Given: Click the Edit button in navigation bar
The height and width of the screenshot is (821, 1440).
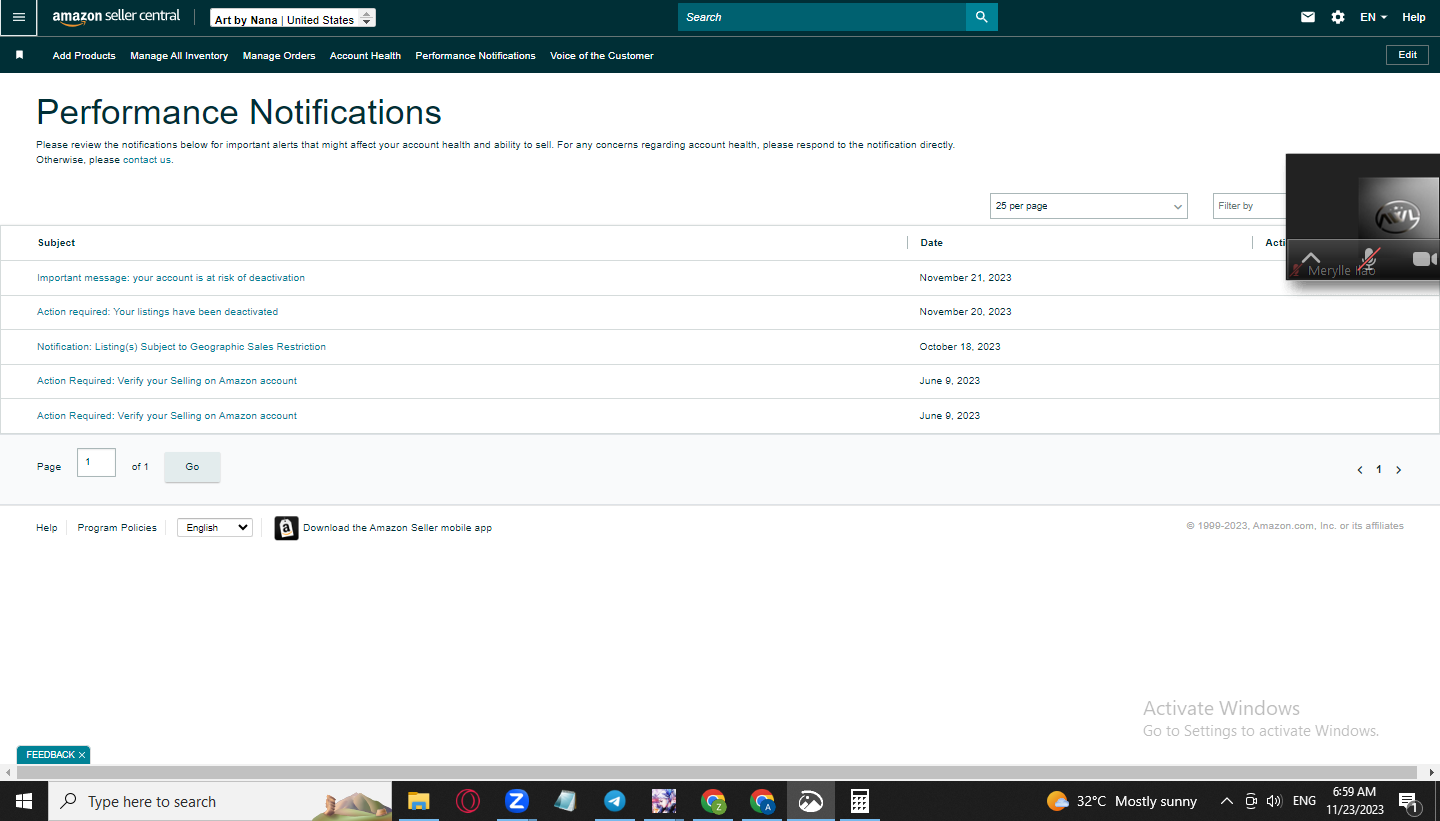Looking at the screenshot, I should coord(1407,55).
